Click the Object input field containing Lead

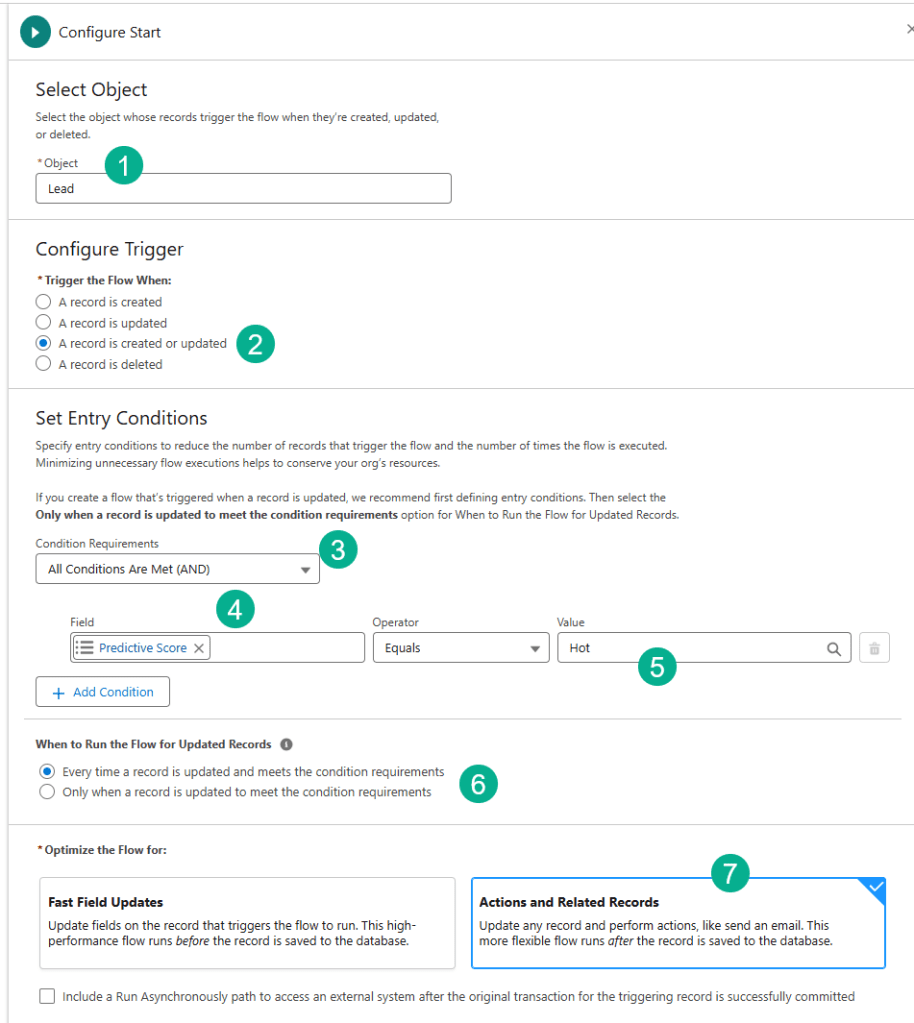(243, 188)
